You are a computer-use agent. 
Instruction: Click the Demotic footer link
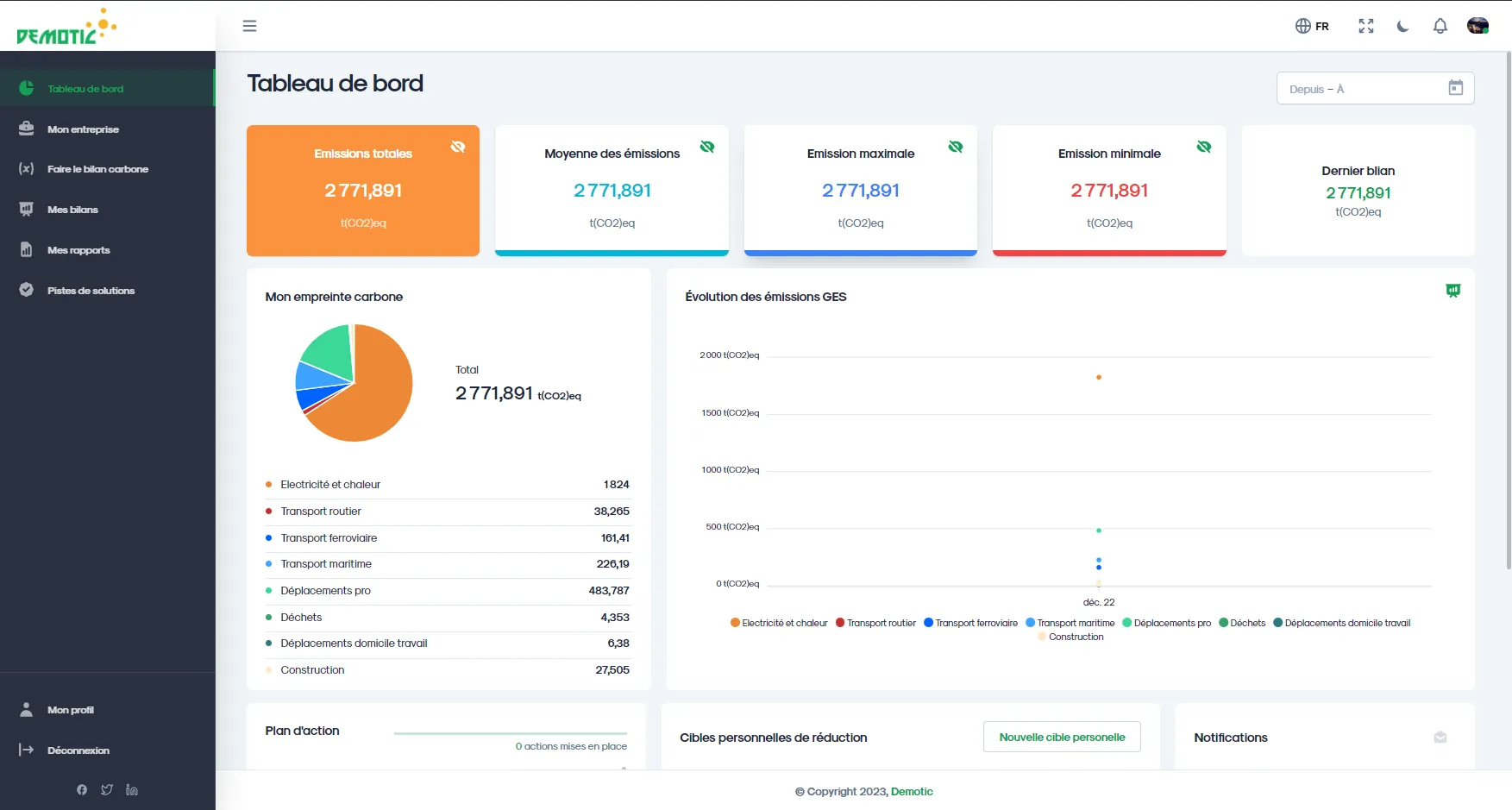pos(912,792)
